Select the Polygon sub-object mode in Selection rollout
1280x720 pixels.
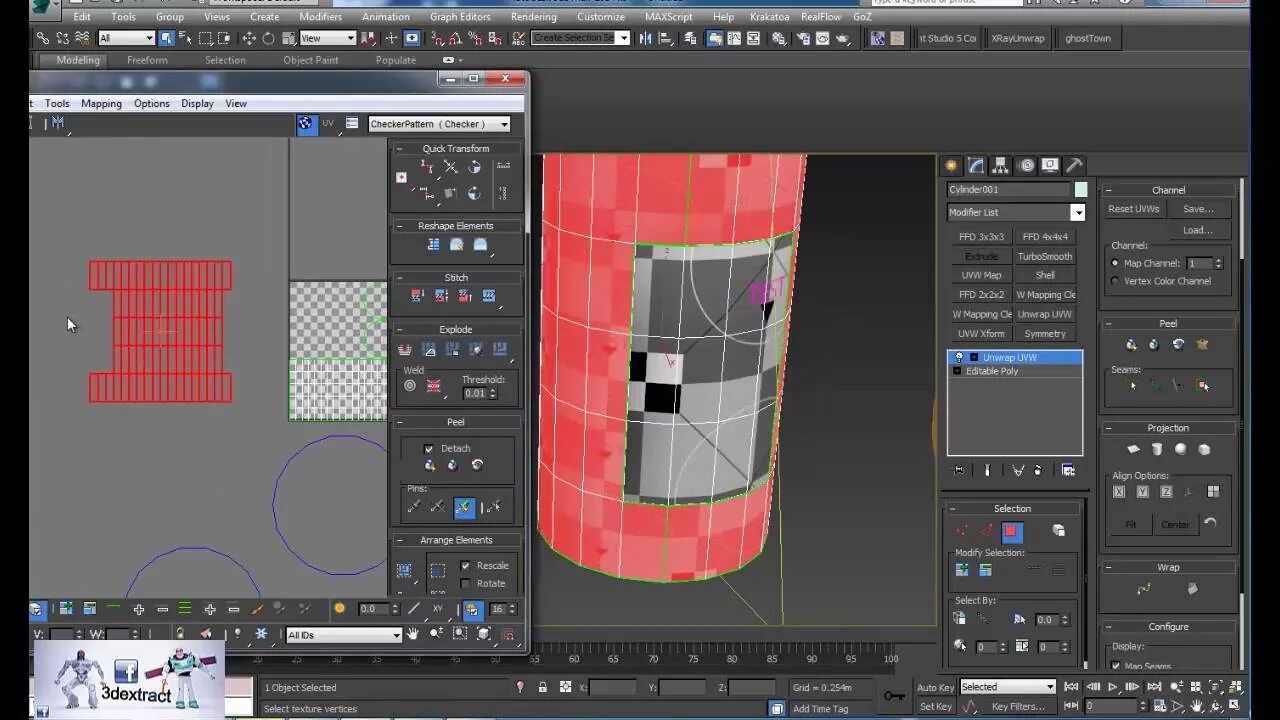(x=1011, y=531)
